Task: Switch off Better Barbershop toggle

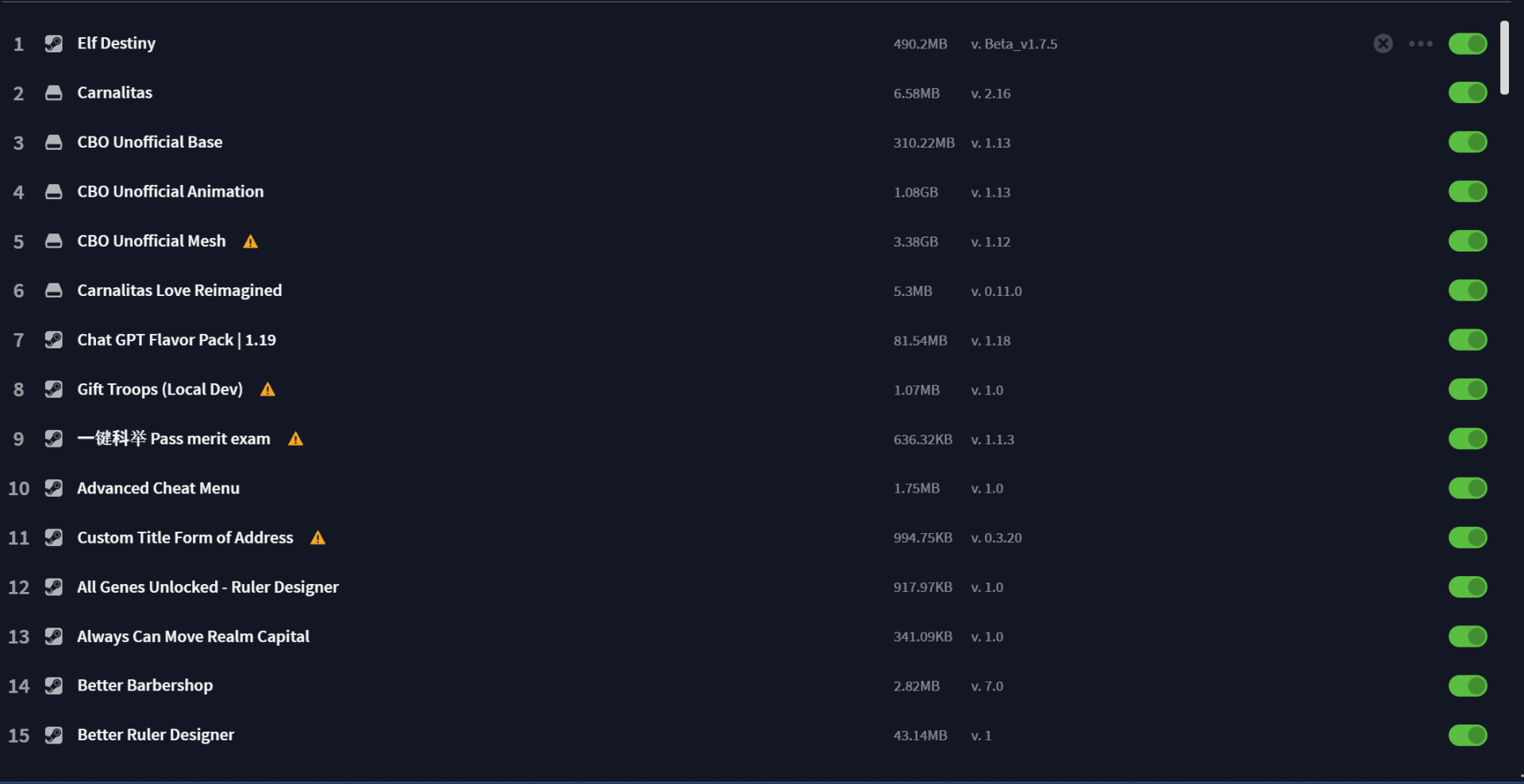Action: pos(1468,686)
